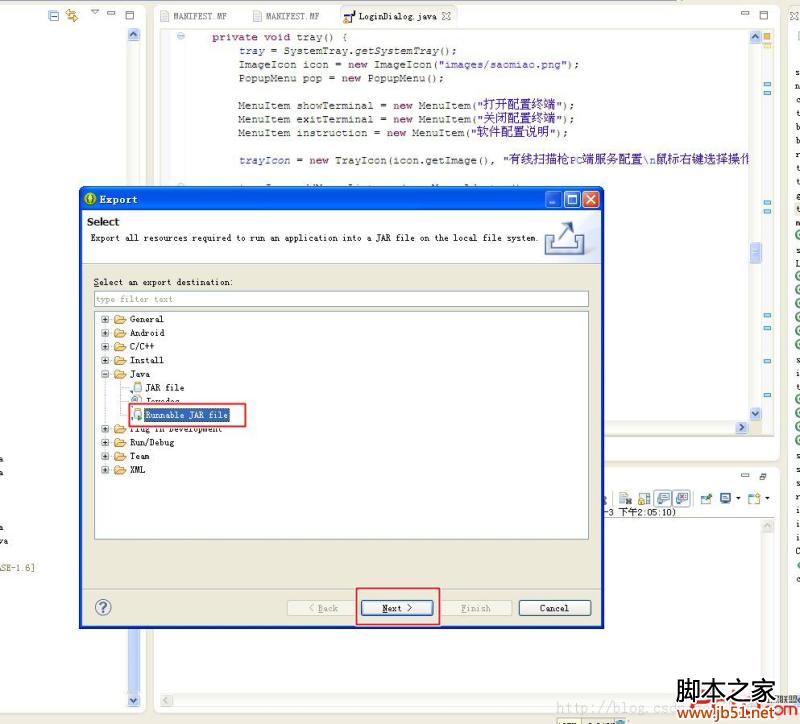Click the Collapse All icon in Package Explorer
The height and width of the screenshot is (724, 800).
point(54,15)
